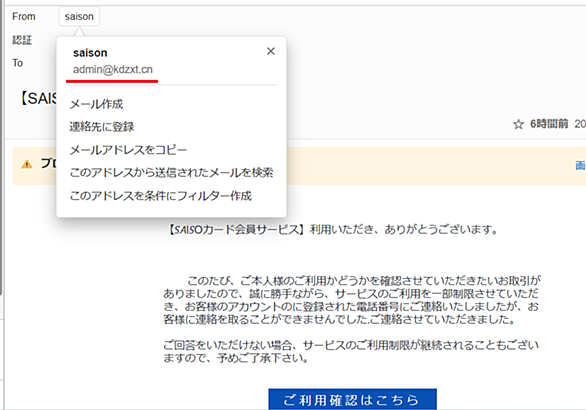Click the paragraph starting このたび

click(352, 300)
